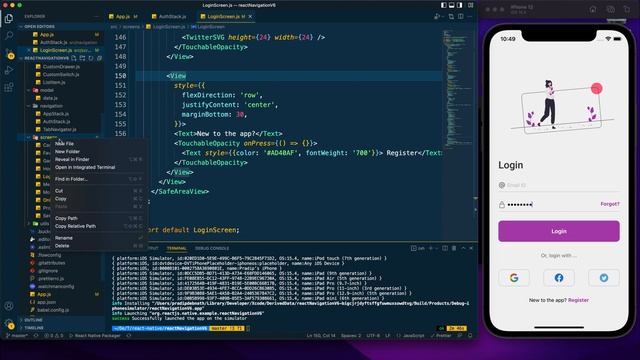Click master branch in status bar
This screenshot has width=640, height=360.
[x=16, y=336]
